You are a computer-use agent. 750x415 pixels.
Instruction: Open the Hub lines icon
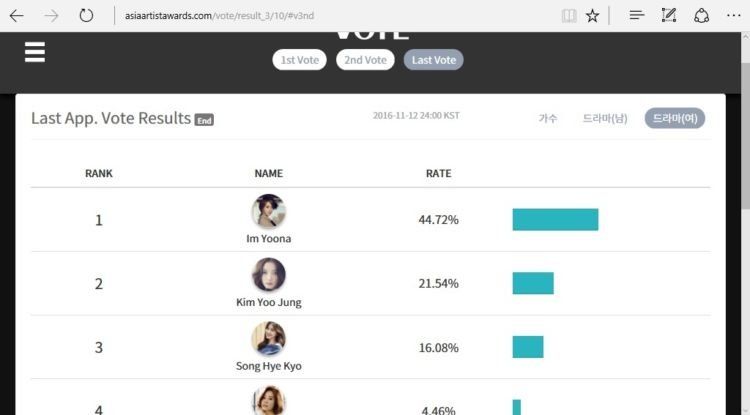(637, 15)
